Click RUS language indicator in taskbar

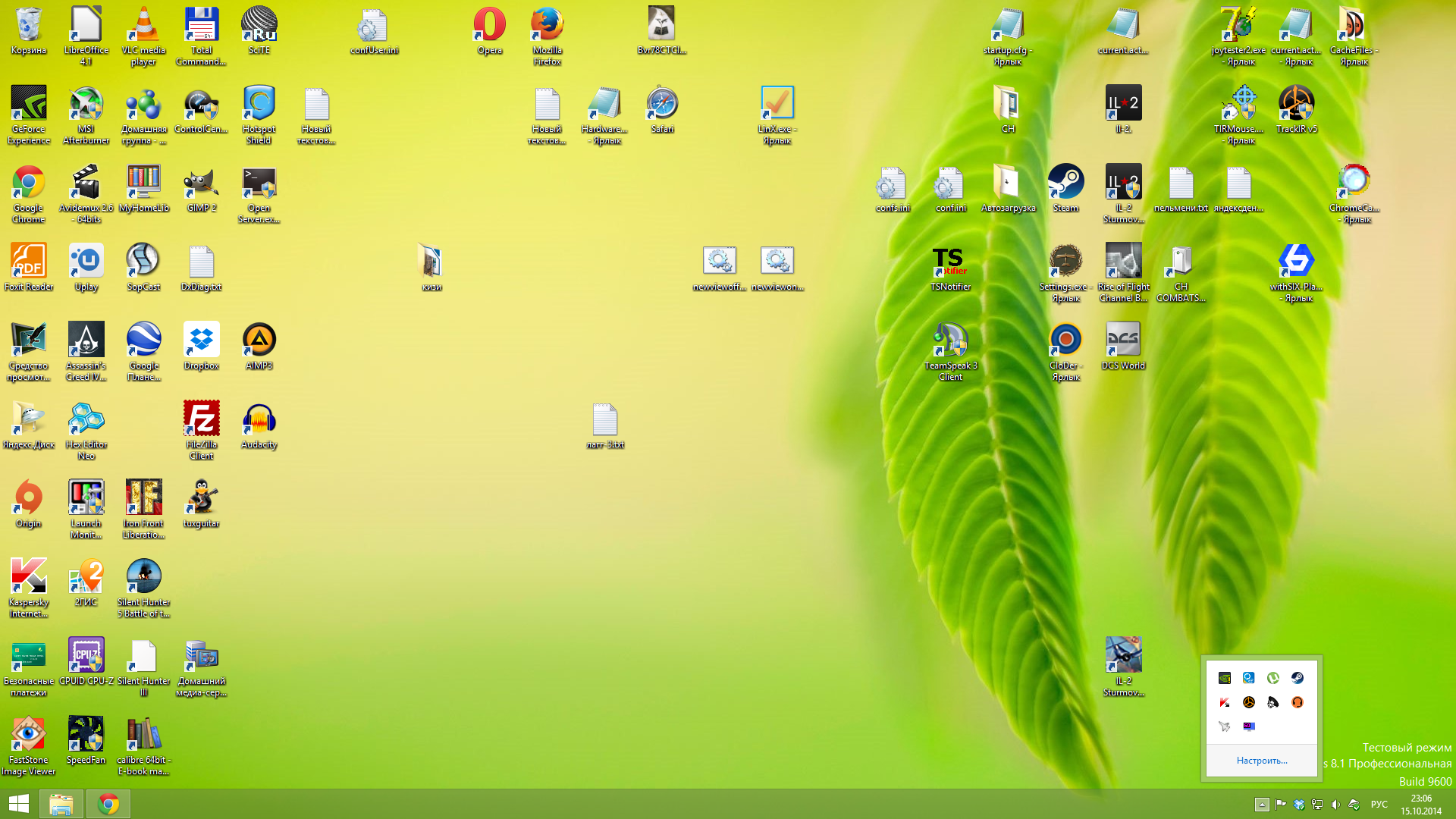click(x=1380, y=803)
